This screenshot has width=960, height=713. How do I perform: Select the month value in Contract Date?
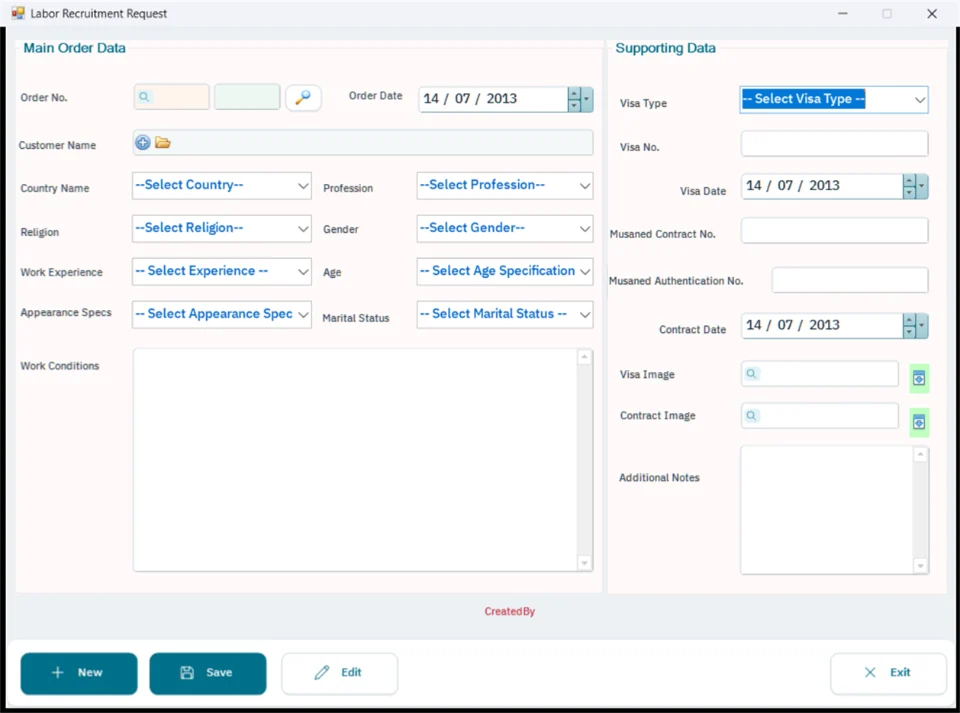[x=785, y=325]
